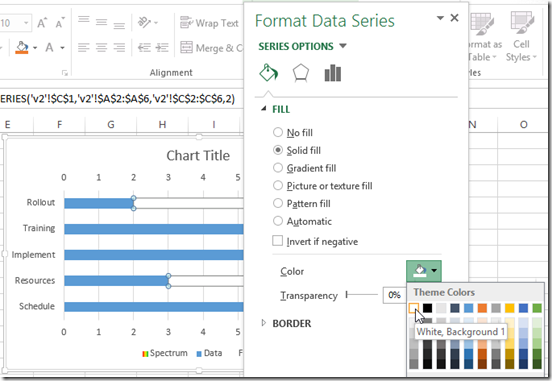Open the Fill & Line tab icon
The height and width of the screenshot is (381, 552).
[x=269, y=73]
